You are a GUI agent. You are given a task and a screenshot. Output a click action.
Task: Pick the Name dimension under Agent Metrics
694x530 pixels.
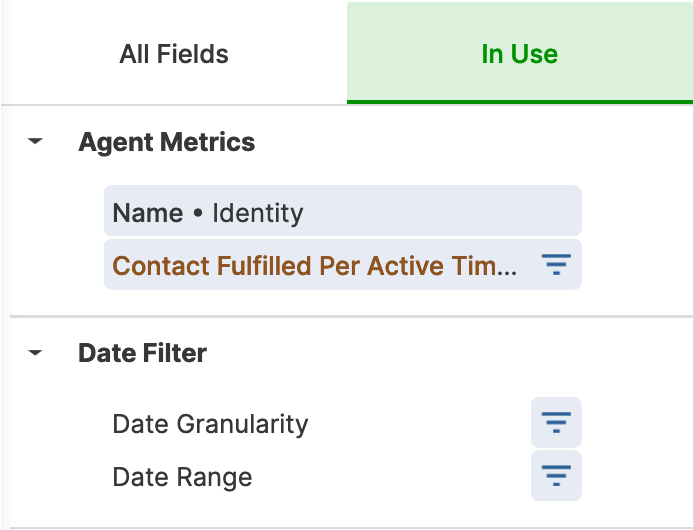[343, 211]
